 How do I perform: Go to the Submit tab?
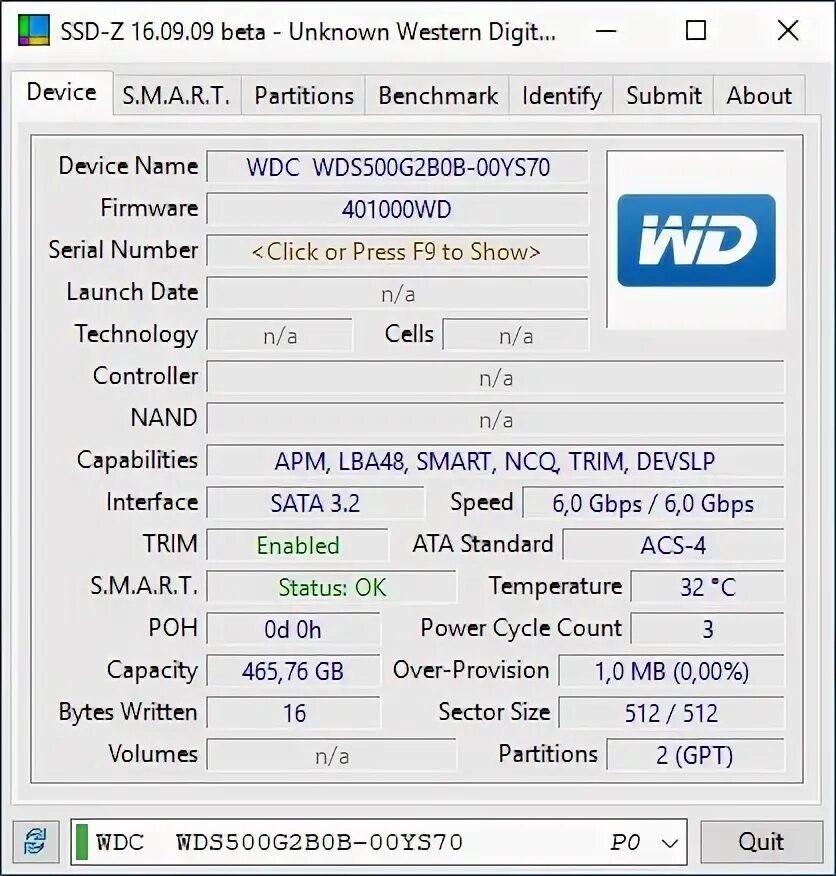pos(663,96)
